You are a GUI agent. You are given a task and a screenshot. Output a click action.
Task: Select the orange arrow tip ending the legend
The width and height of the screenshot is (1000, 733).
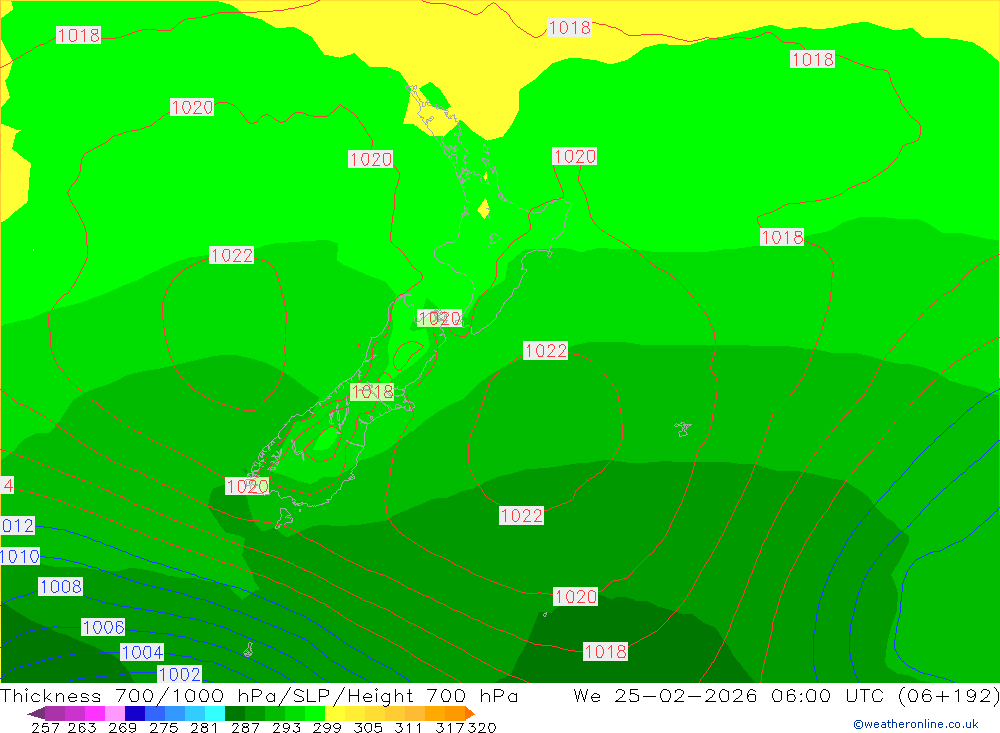pyautogui.click(x=470, y=713)
